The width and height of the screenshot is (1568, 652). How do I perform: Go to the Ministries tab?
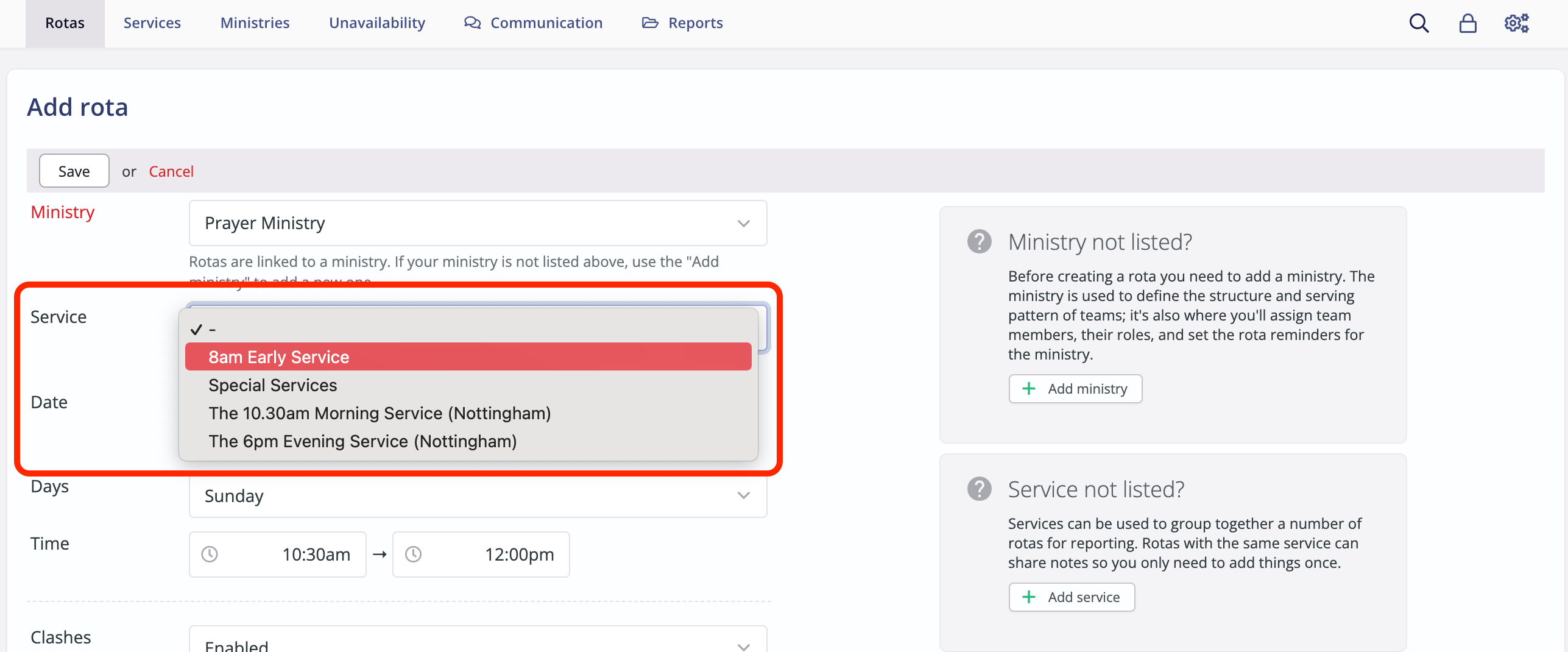click(255, 23)
